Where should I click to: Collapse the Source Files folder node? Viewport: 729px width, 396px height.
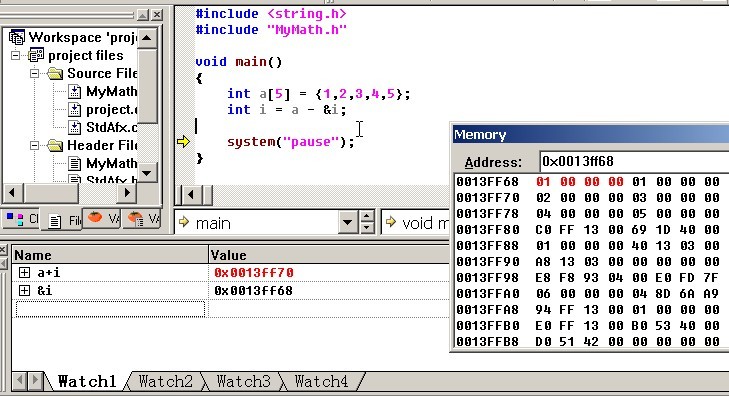pos(34,73)
